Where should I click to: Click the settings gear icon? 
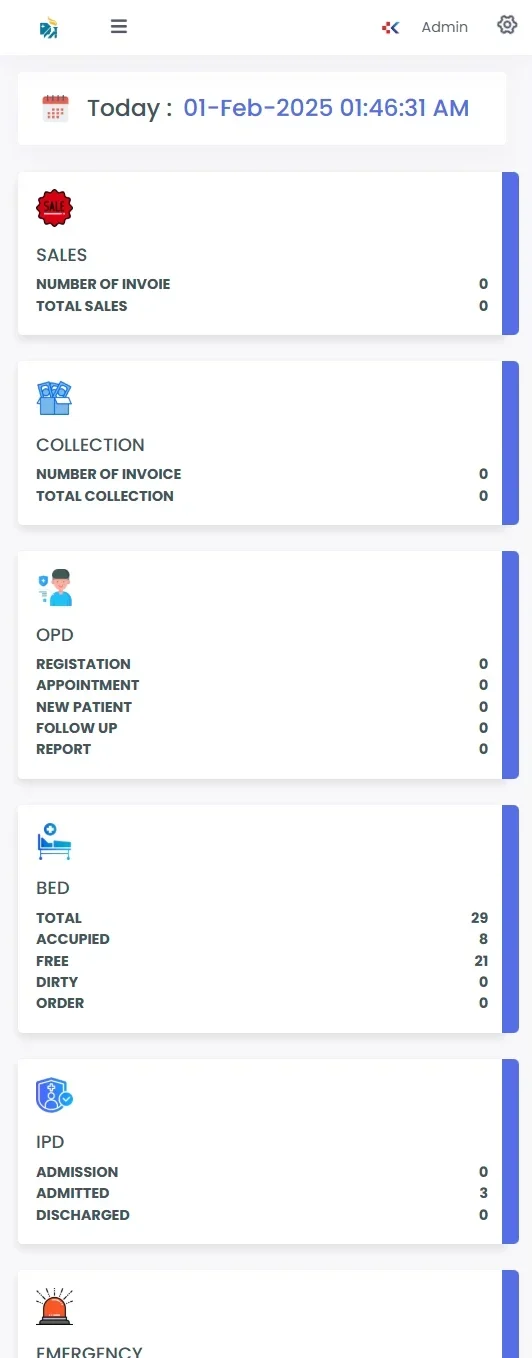click(507, 25)
